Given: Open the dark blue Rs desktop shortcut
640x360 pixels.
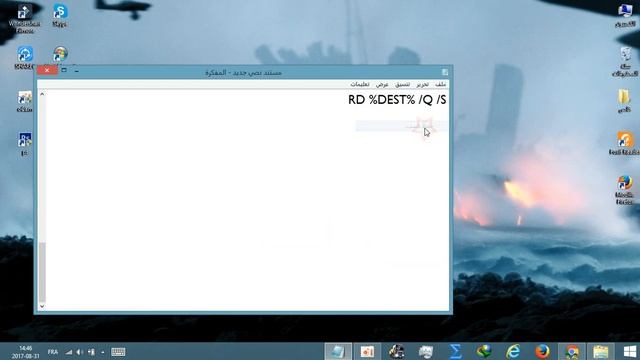Looking at the screenshot, I should [x=24, y=144].
